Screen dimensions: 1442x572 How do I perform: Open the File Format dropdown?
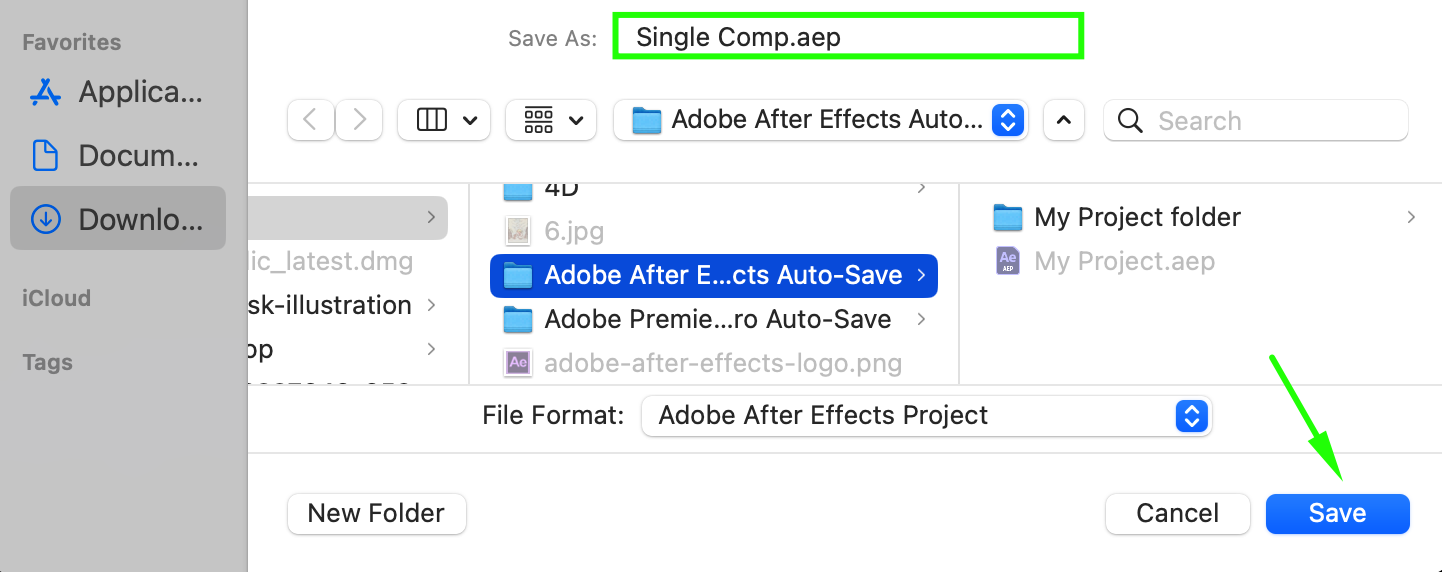coord(926,415)
